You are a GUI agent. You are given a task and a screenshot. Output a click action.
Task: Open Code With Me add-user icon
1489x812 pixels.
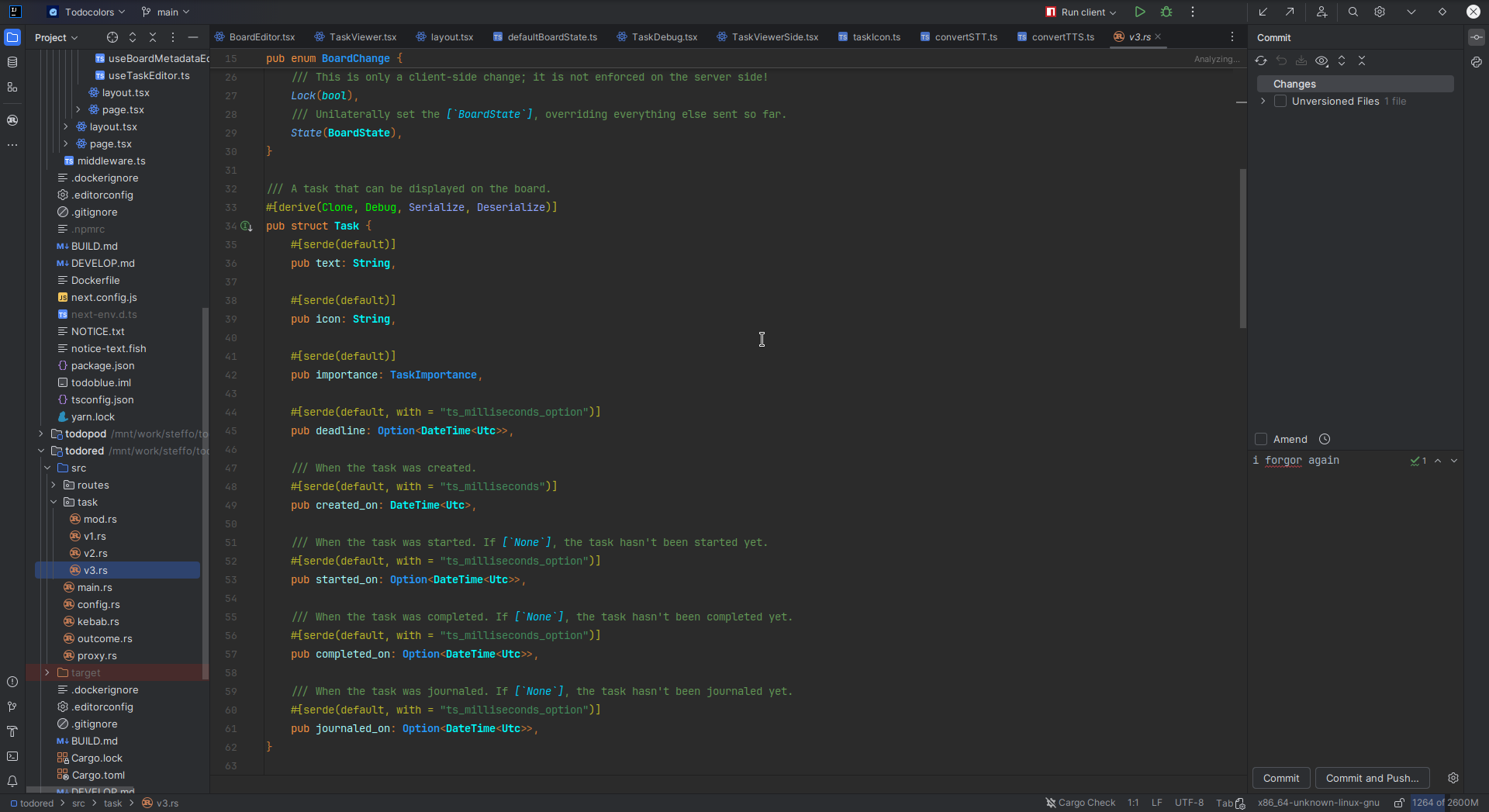point(1322,12)
